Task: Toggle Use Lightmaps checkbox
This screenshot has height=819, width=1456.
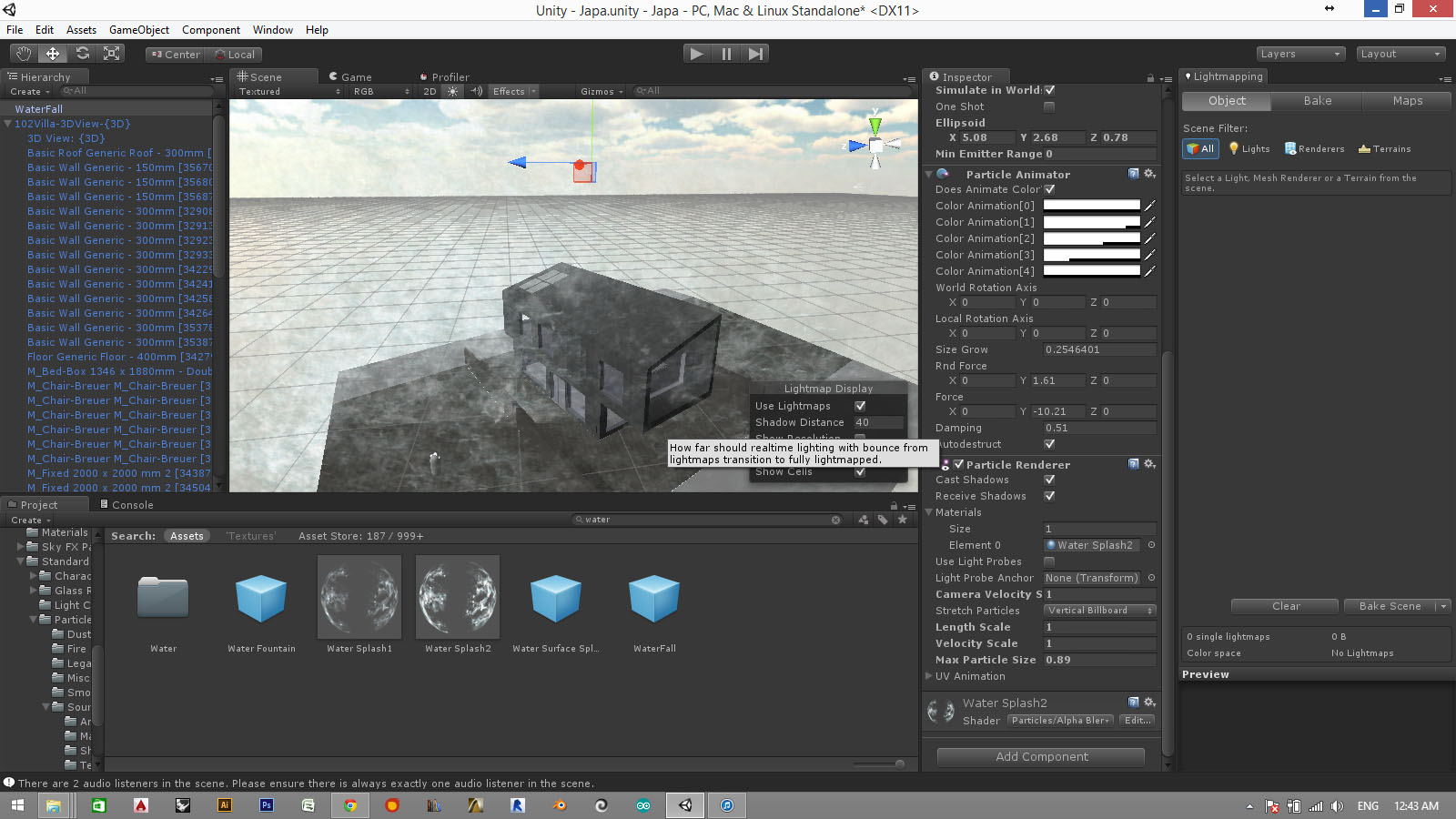Action: tap(860, 406)
